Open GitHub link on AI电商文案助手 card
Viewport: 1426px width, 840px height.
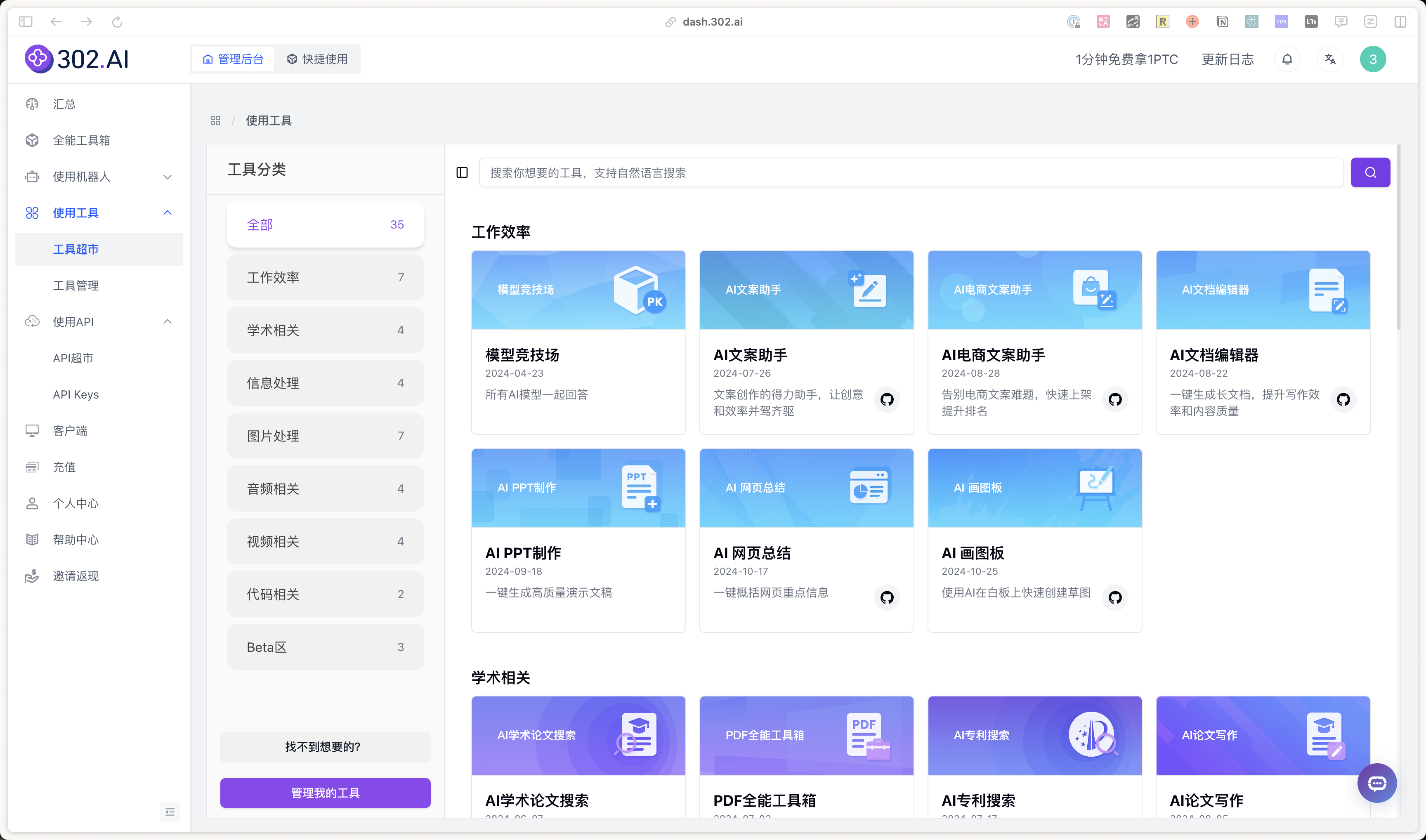(1114, 400)
